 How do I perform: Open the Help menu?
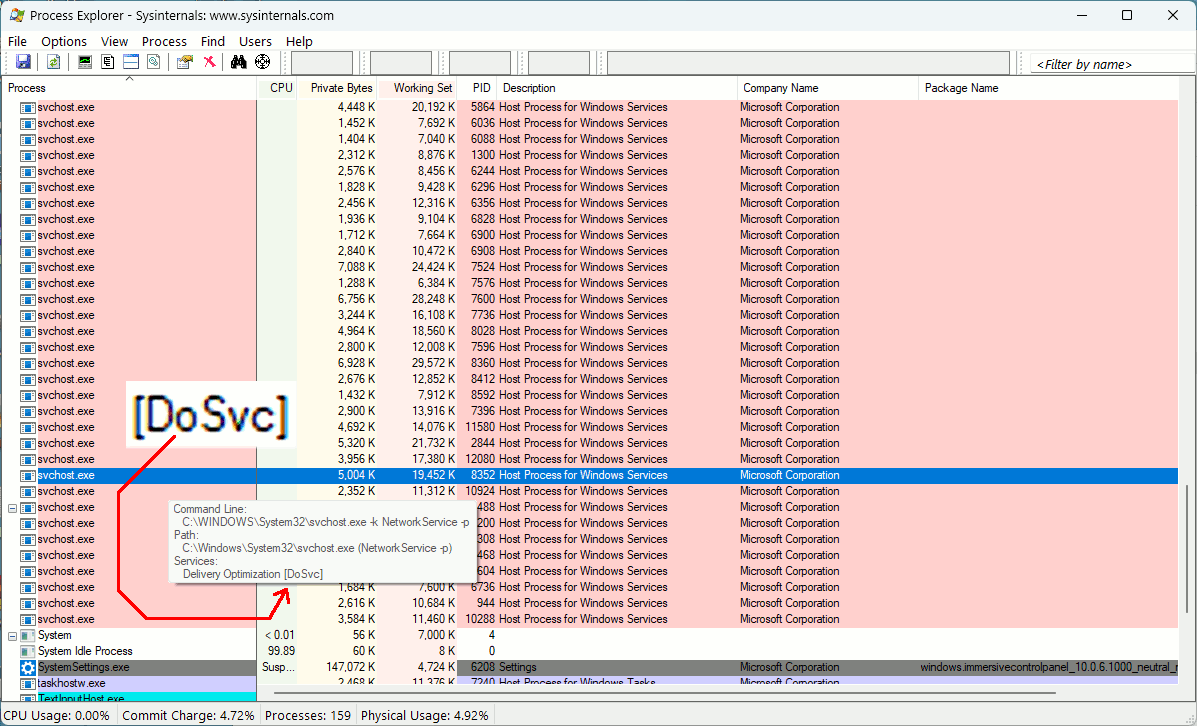click(299, 41)
